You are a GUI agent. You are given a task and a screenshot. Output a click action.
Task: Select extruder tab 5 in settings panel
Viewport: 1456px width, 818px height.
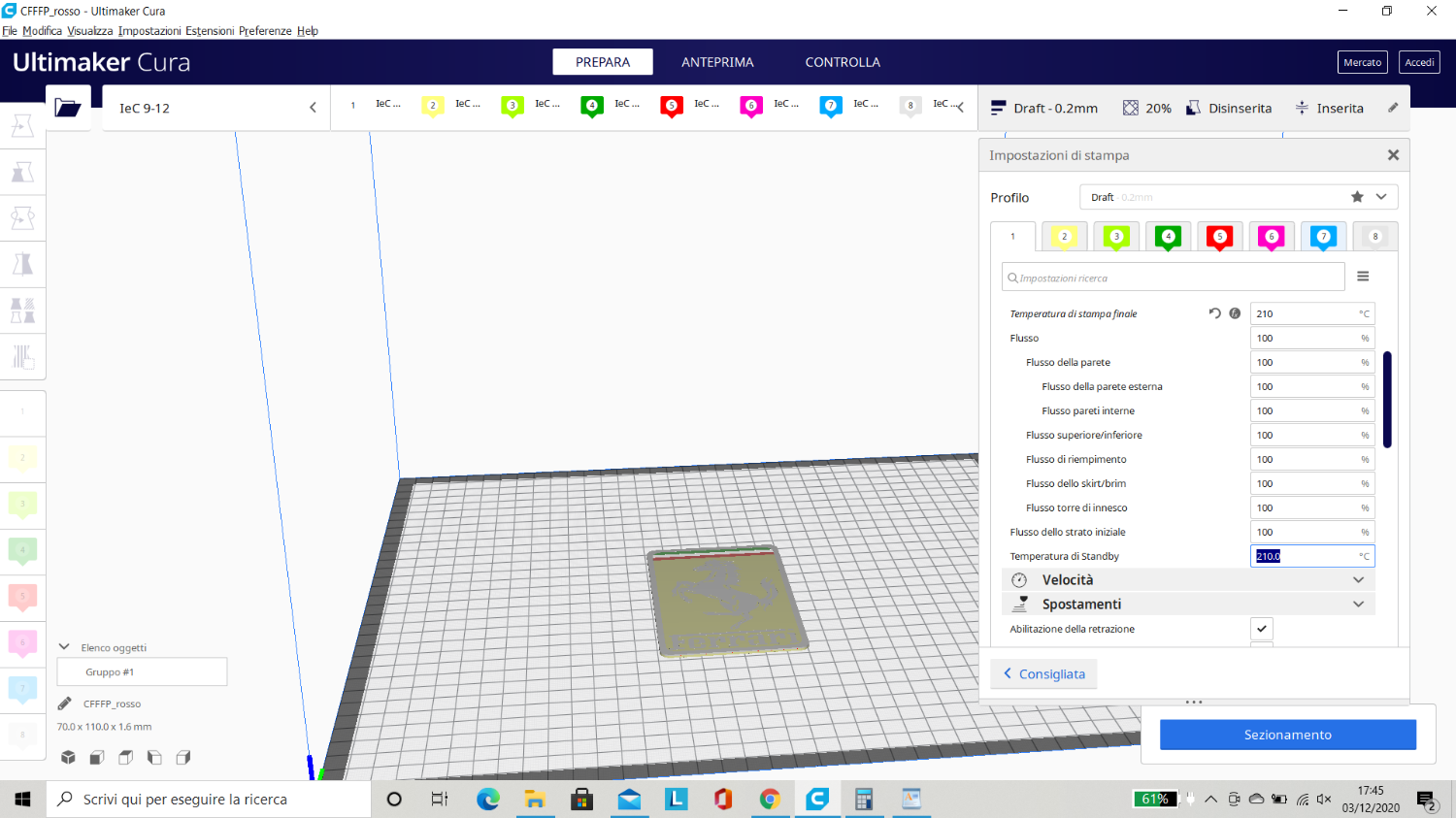[1219, 237]
